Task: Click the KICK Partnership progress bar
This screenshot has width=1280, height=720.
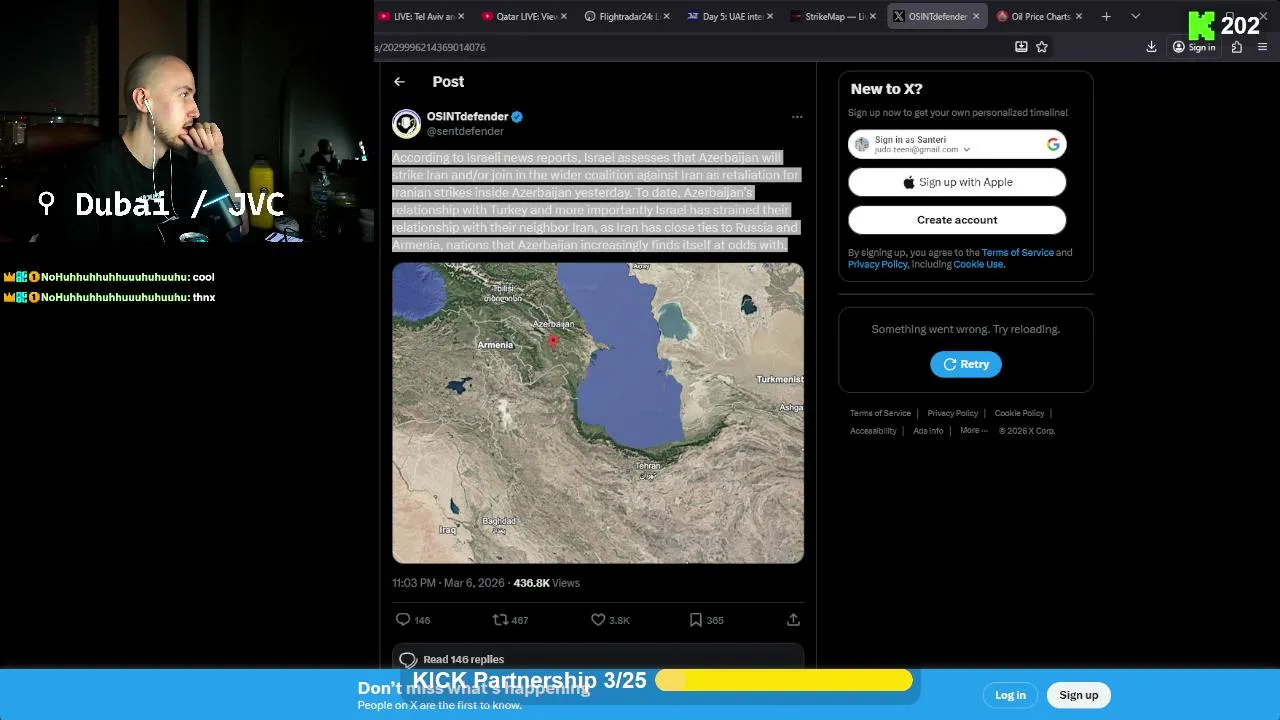Action: (783, 681)
